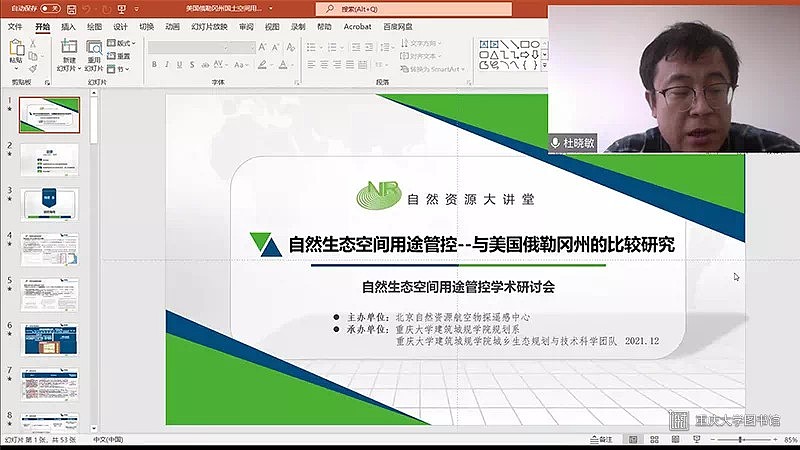
Task: Switch to Normal view in status bar
Action: pos(633,439)
